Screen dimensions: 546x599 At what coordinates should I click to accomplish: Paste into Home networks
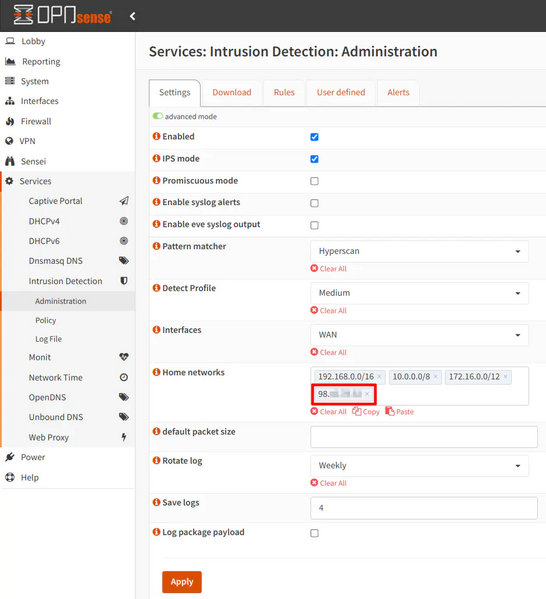pos(400,411)
